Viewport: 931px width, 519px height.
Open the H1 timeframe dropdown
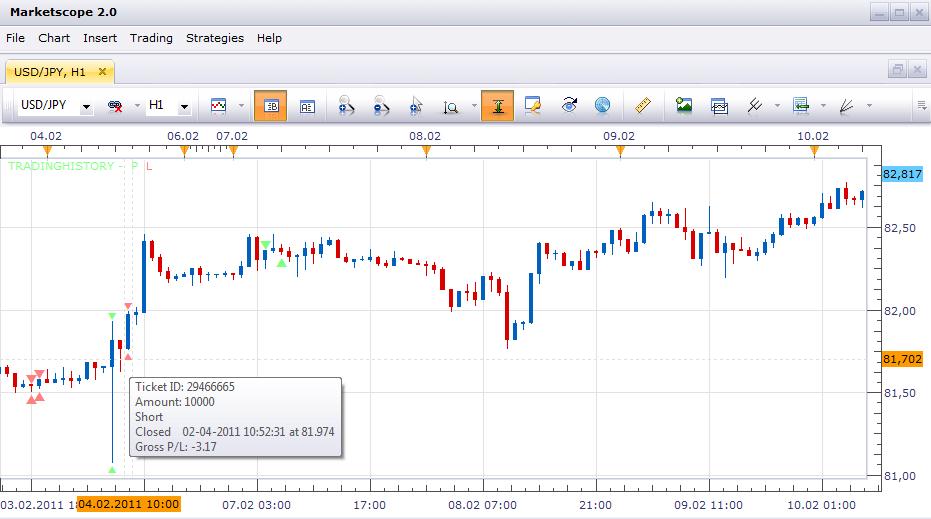(x=185, y=107)
